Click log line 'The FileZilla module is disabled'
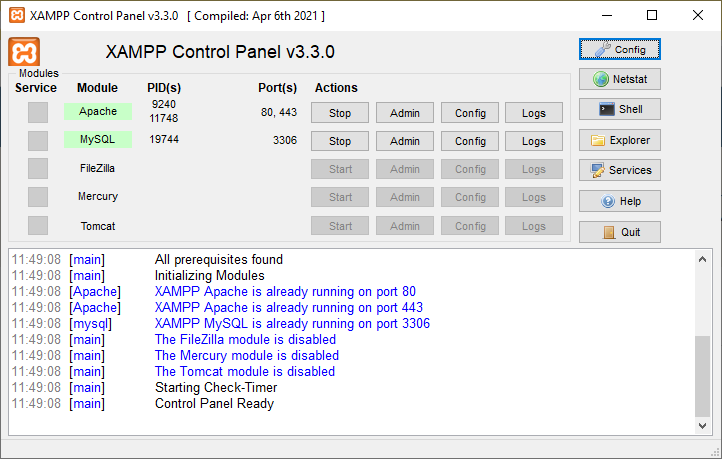The height and width of the screenshot is (459, 722). point(245,339)
